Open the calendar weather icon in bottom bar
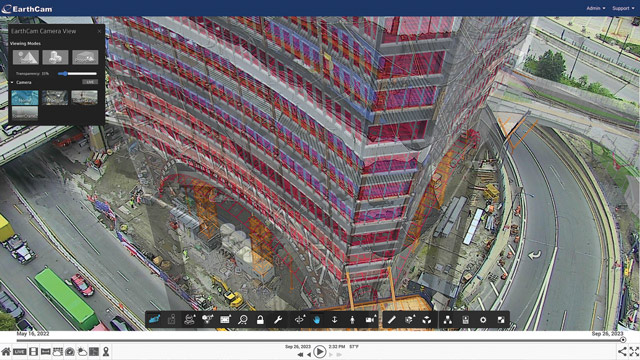 click(58, 351)
